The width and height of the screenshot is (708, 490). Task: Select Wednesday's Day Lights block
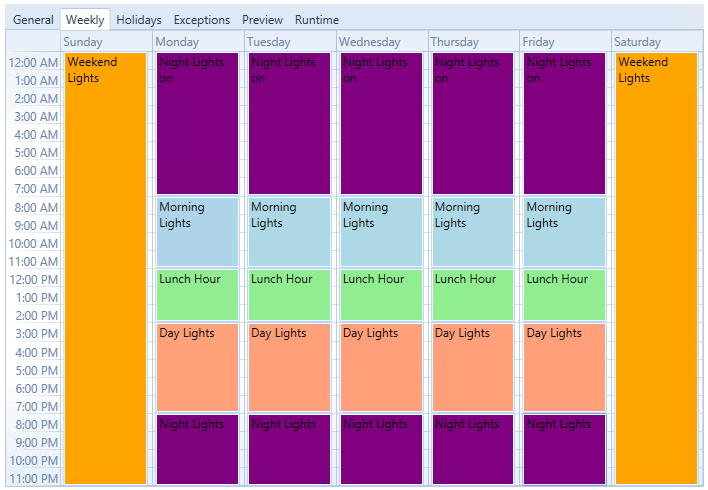tap(381, 367)
